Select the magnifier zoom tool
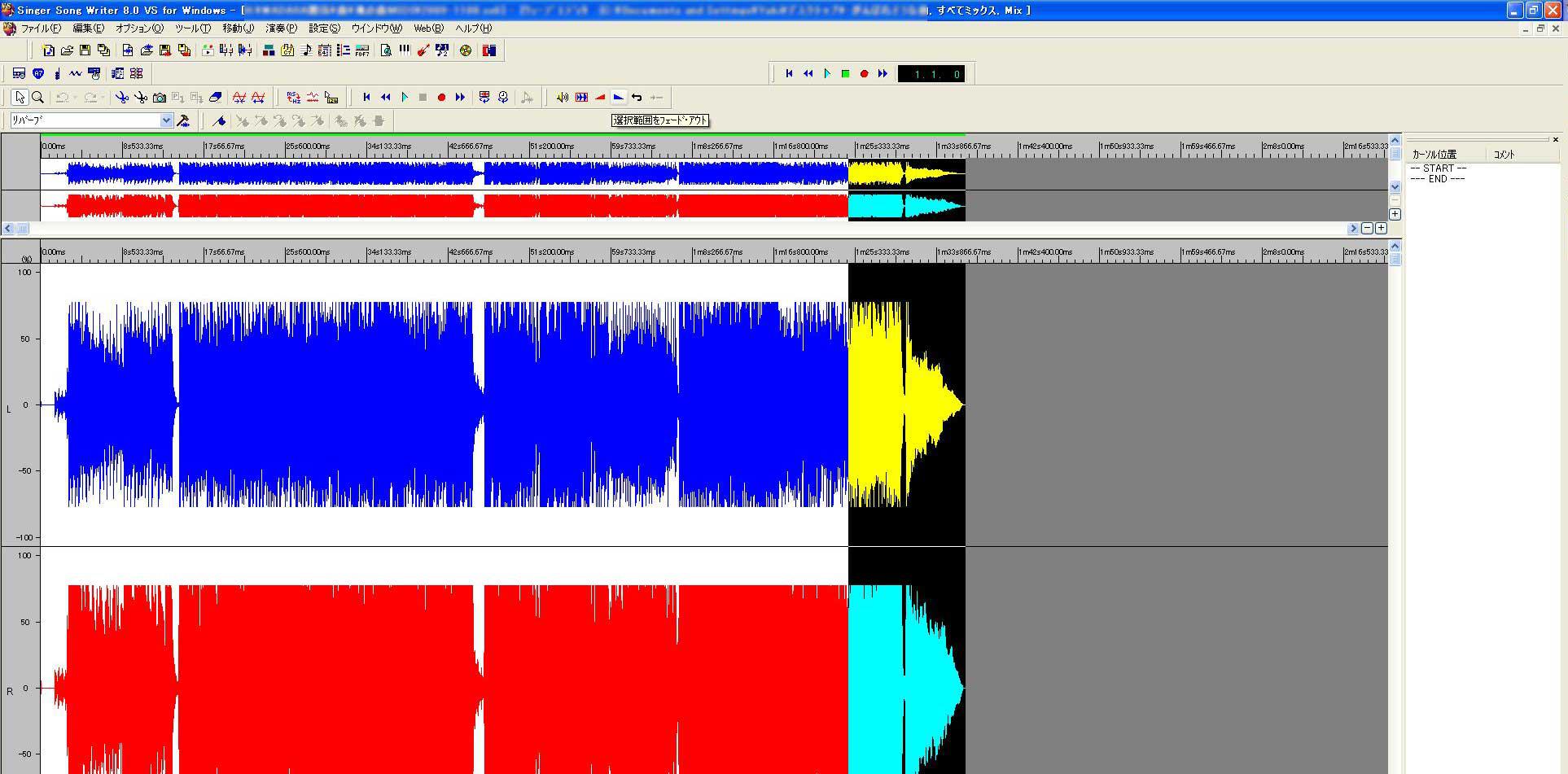 click(37, 98)
